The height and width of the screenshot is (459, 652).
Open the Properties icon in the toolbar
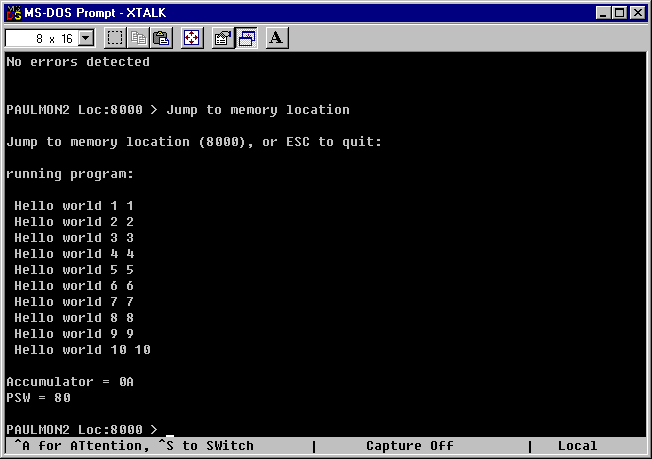[223, 38]
